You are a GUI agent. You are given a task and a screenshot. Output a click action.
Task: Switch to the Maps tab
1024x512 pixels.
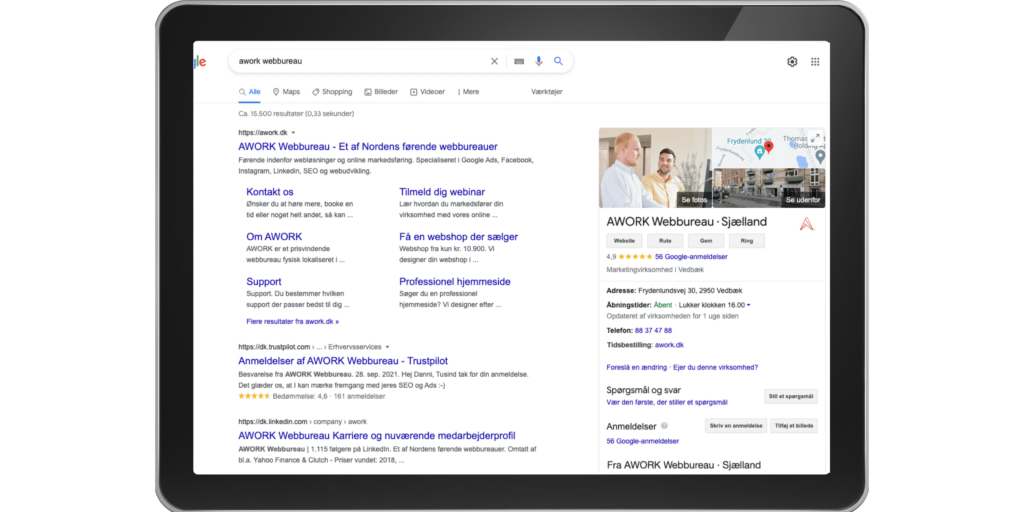286,92
